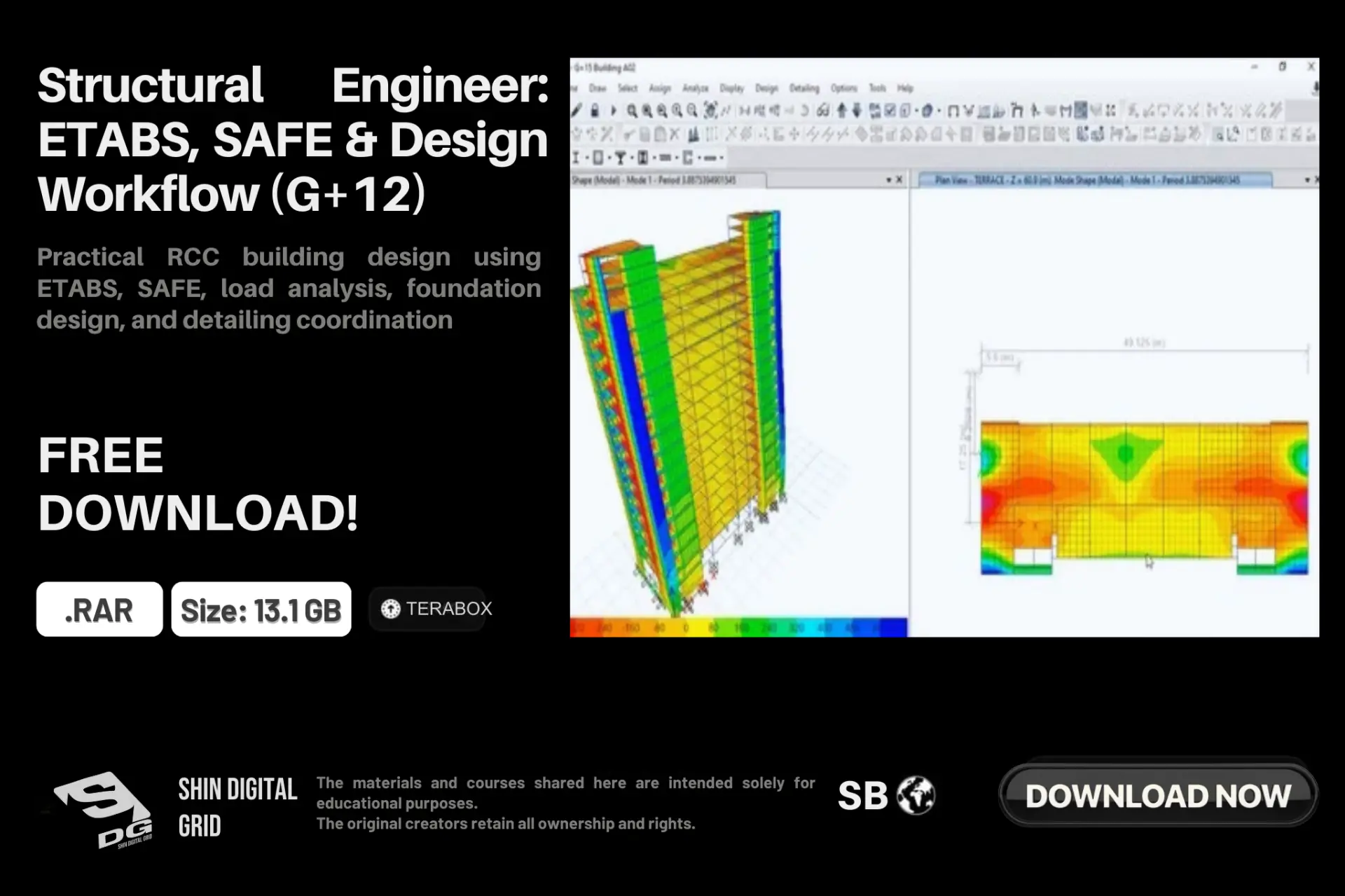Click the Y-shaped toolbar icon

969,111
